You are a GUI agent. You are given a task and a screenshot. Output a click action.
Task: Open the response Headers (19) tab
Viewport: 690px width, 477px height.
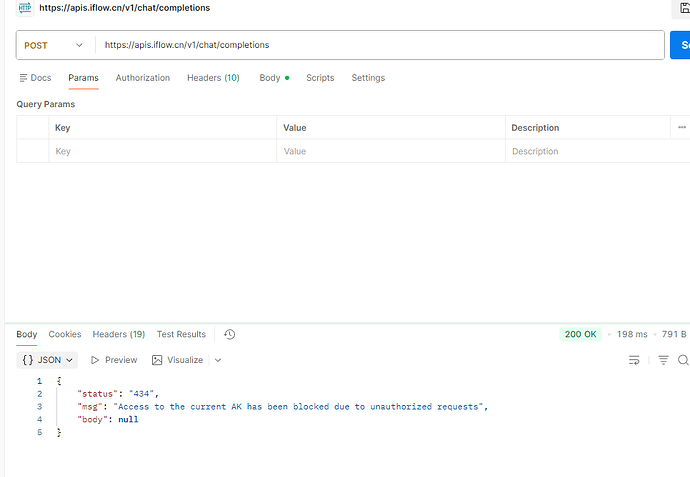[x=118, y=334]
